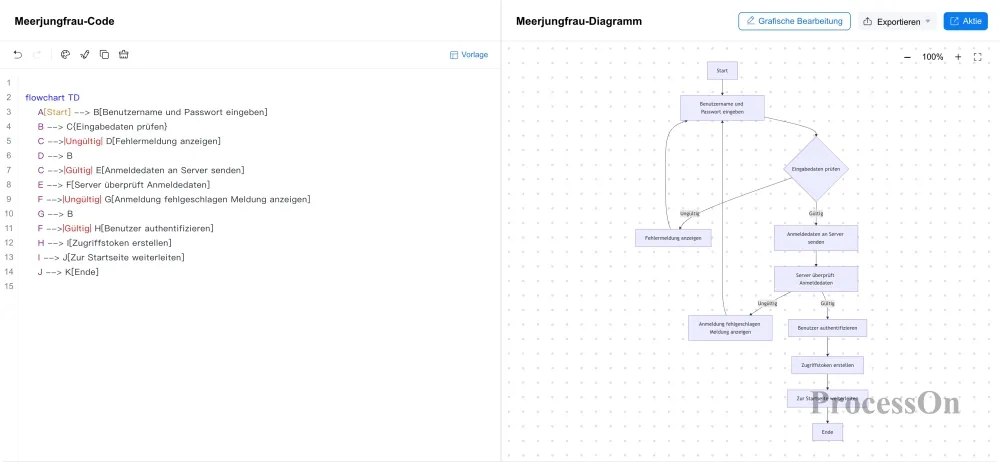Open the Exportieren dropdown
Screen dimensions: 1000x462
click(897, 22)
